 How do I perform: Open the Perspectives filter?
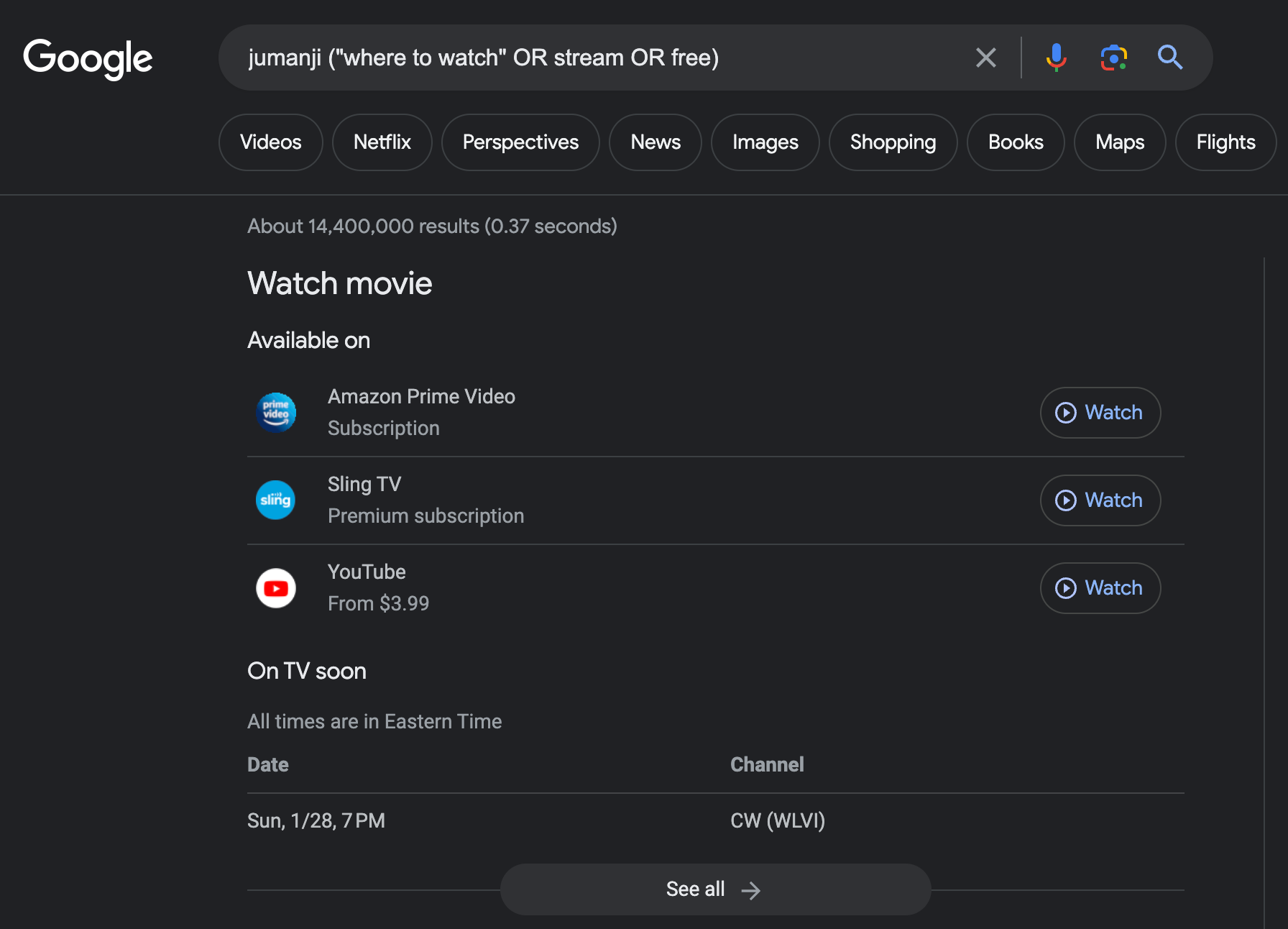pos(520,142)
